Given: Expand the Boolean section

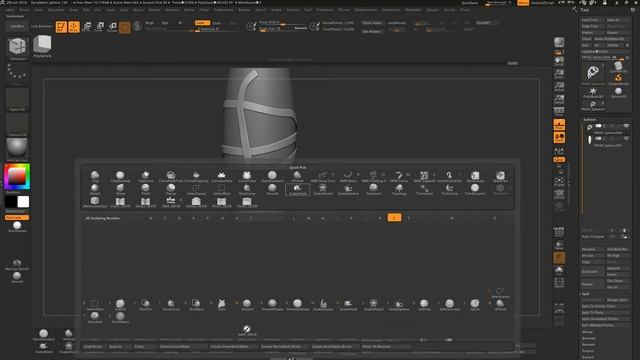Looking at the screenshot, I should tap(589, 338).
